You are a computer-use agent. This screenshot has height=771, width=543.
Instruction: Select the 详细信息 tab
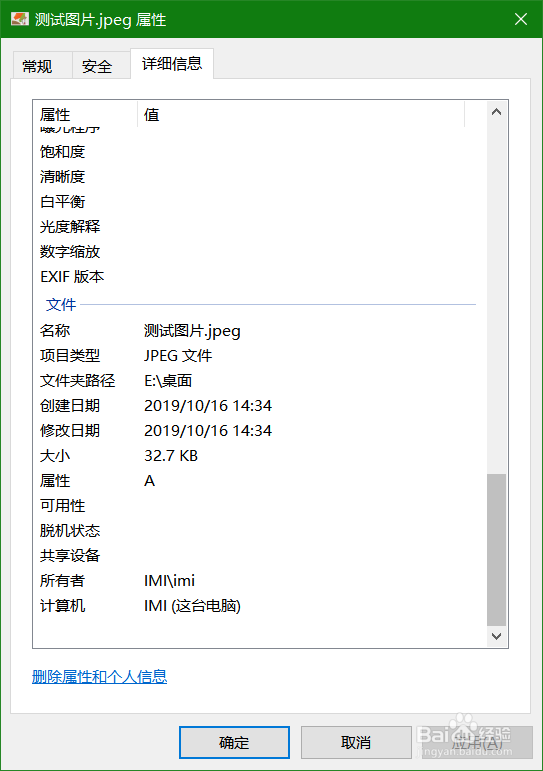click(x=172, y=64)
